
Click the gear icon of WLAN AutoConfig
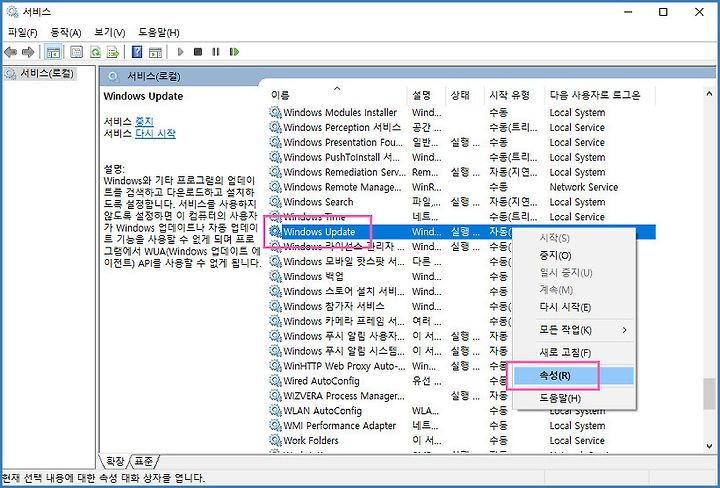(275, 410)
